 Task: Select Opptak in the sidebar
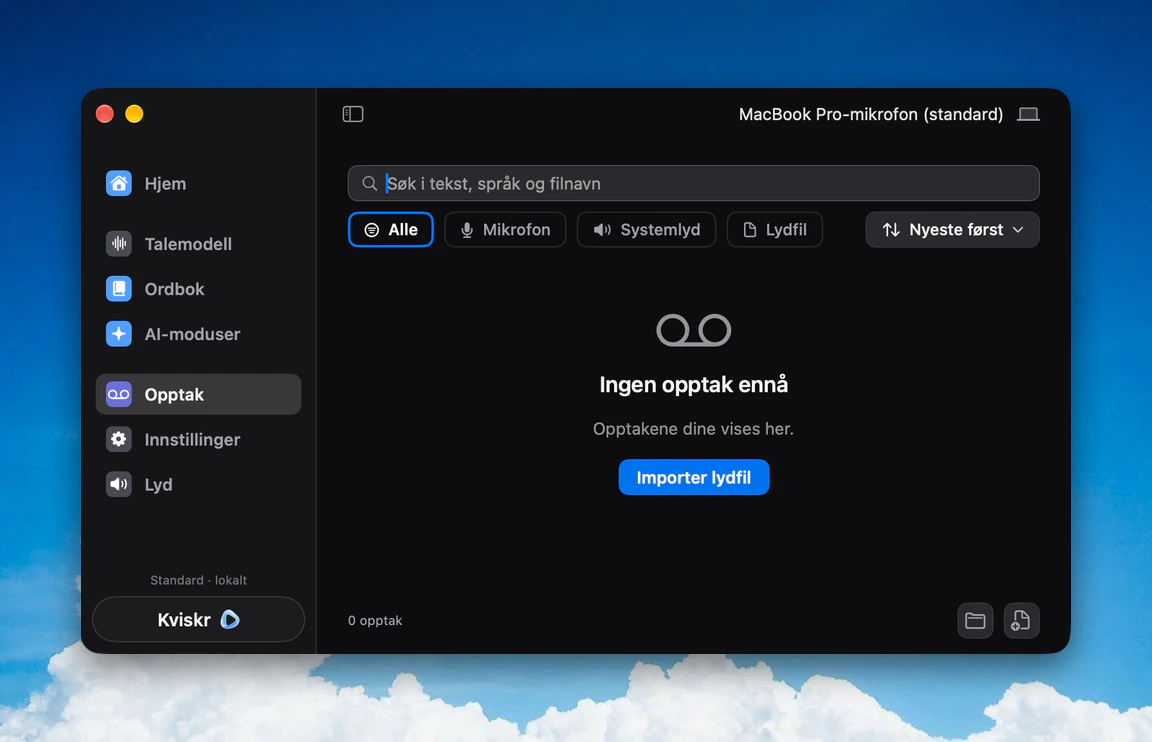(x=198, y=395)
